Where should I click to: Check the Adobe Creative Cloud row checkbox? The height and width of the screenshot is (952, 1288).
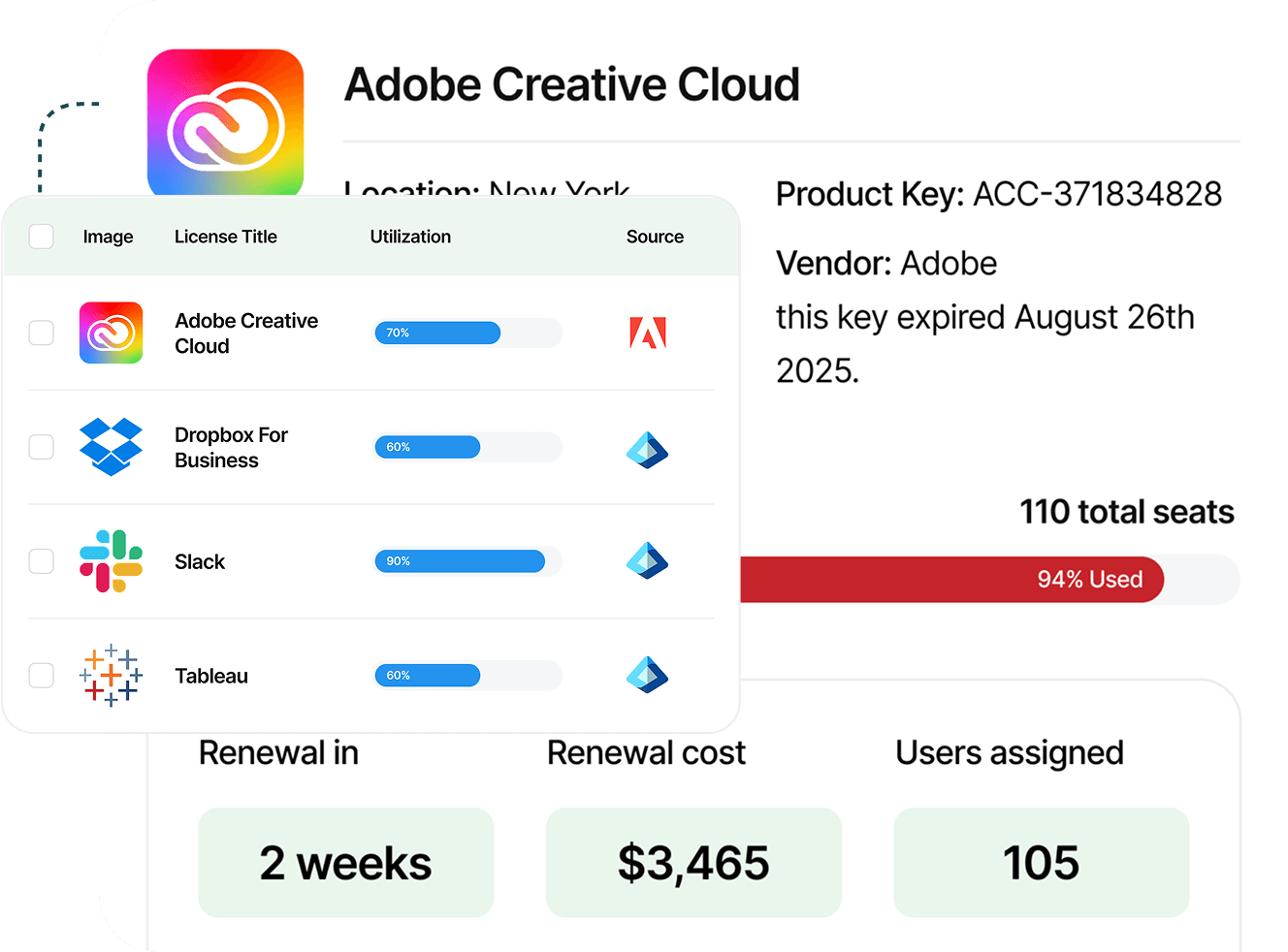click(x=42, y=333)
